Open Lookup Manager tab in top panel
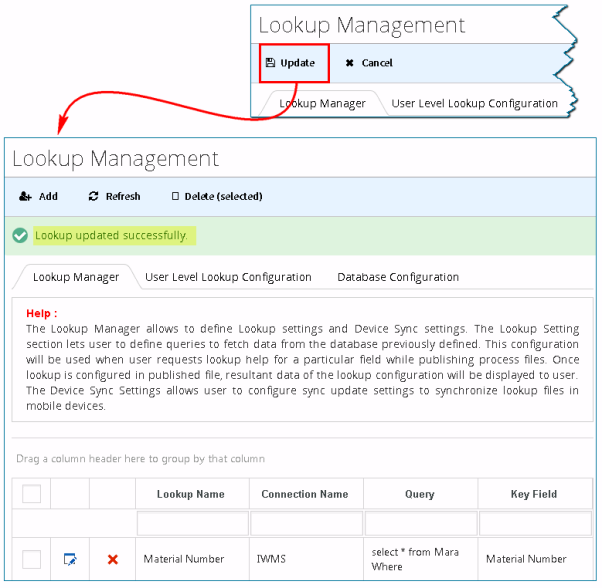The width and height of the screenshot is (602, 588). click(322, 103)
